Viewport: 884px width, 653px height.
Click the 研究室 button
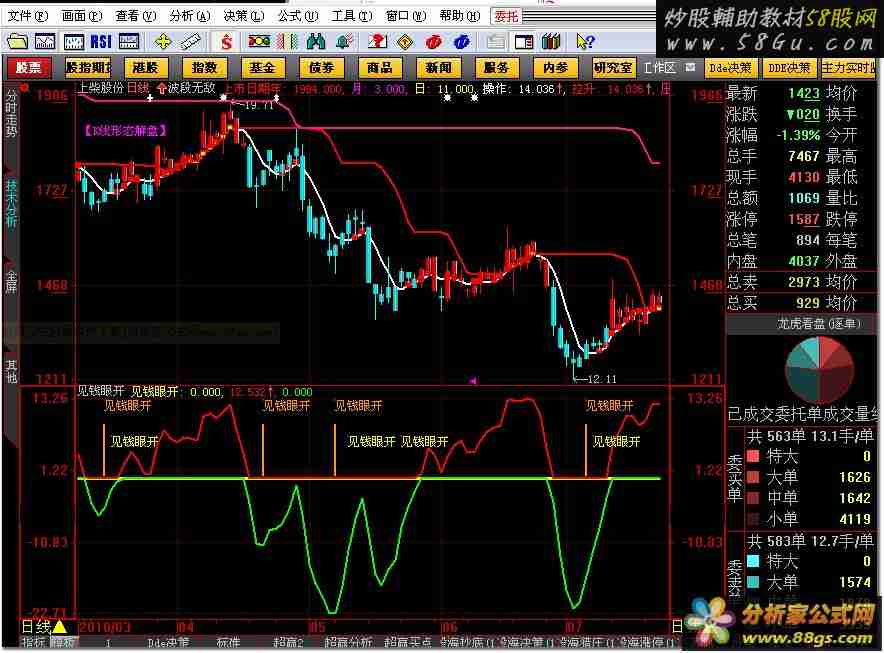pos(612,68)
